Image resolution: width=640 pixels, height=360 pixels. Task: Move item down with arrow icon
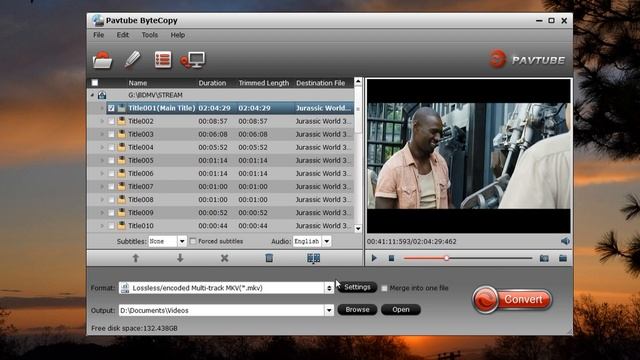[180, 258]
